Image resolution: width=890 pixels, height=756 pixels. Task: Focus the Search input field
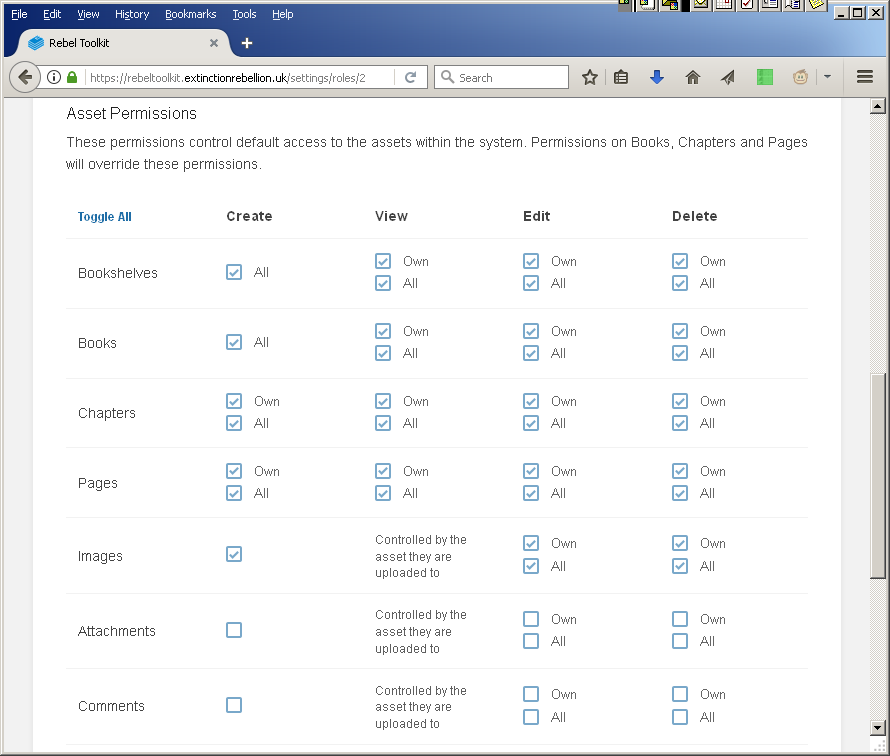[501, 77]
